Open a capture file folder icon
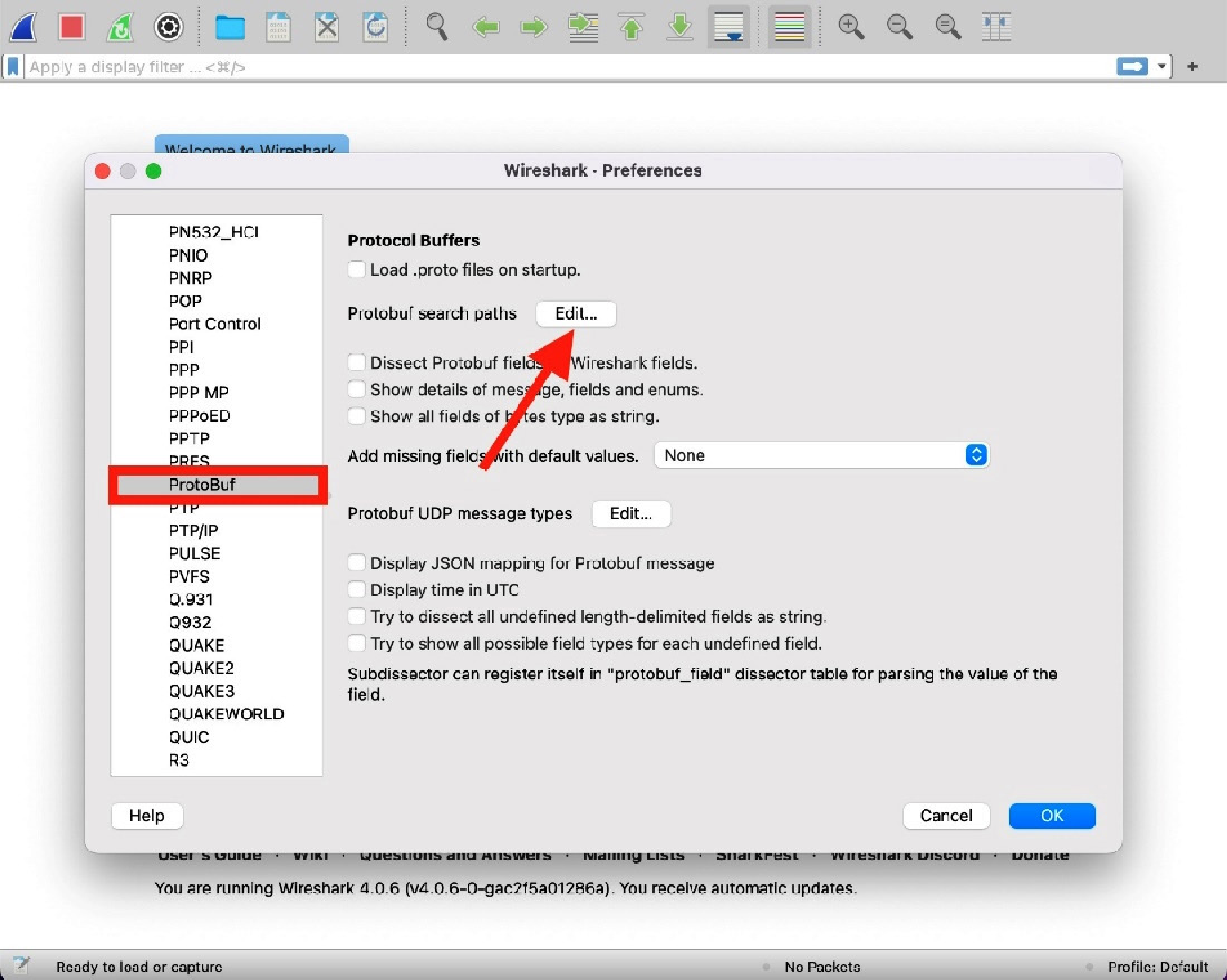This screenshot has height=980, width=1227. click(x=230, y=28)
